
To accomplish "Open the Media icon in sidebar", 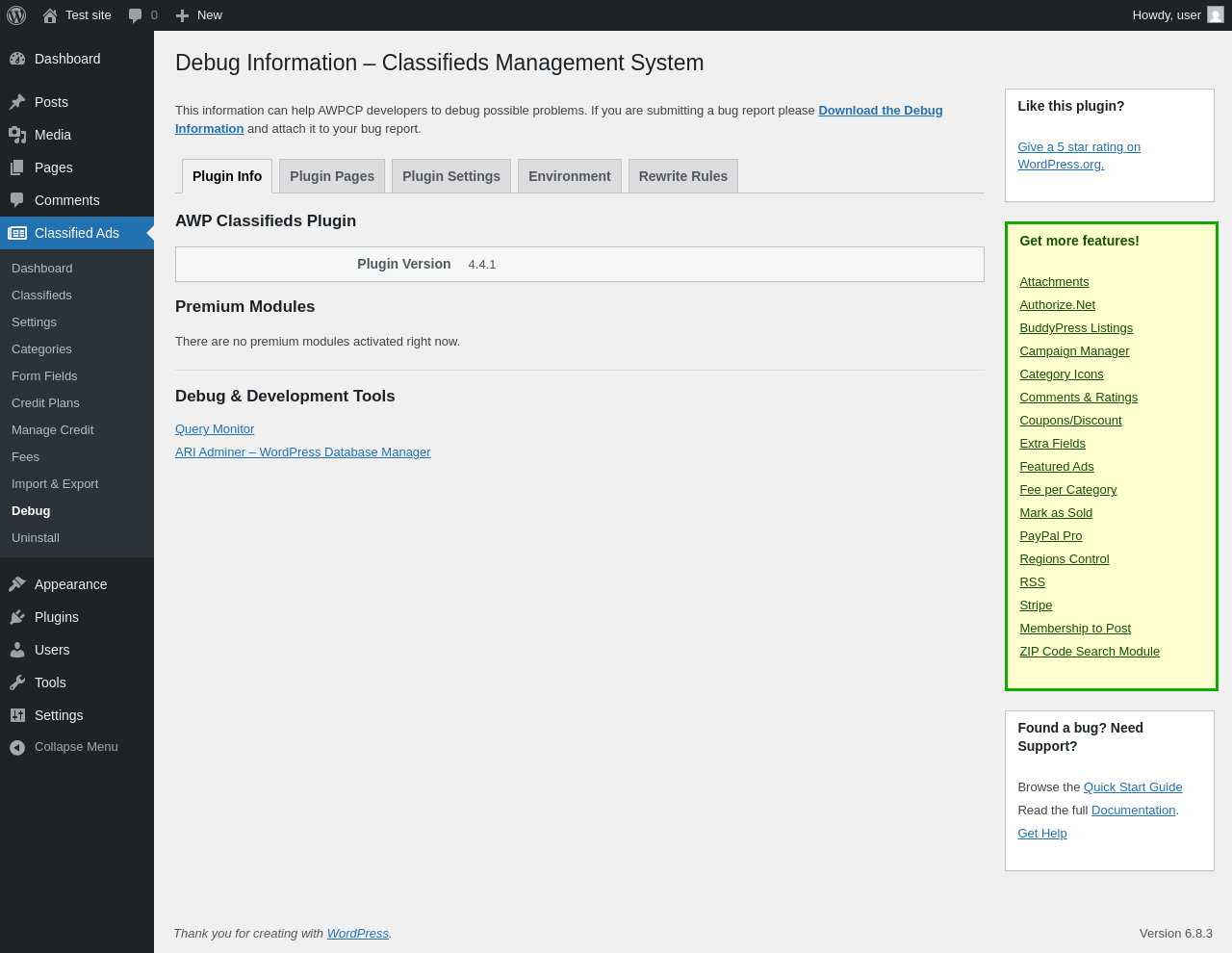I will pyautogui.click(x=17, y=135).
